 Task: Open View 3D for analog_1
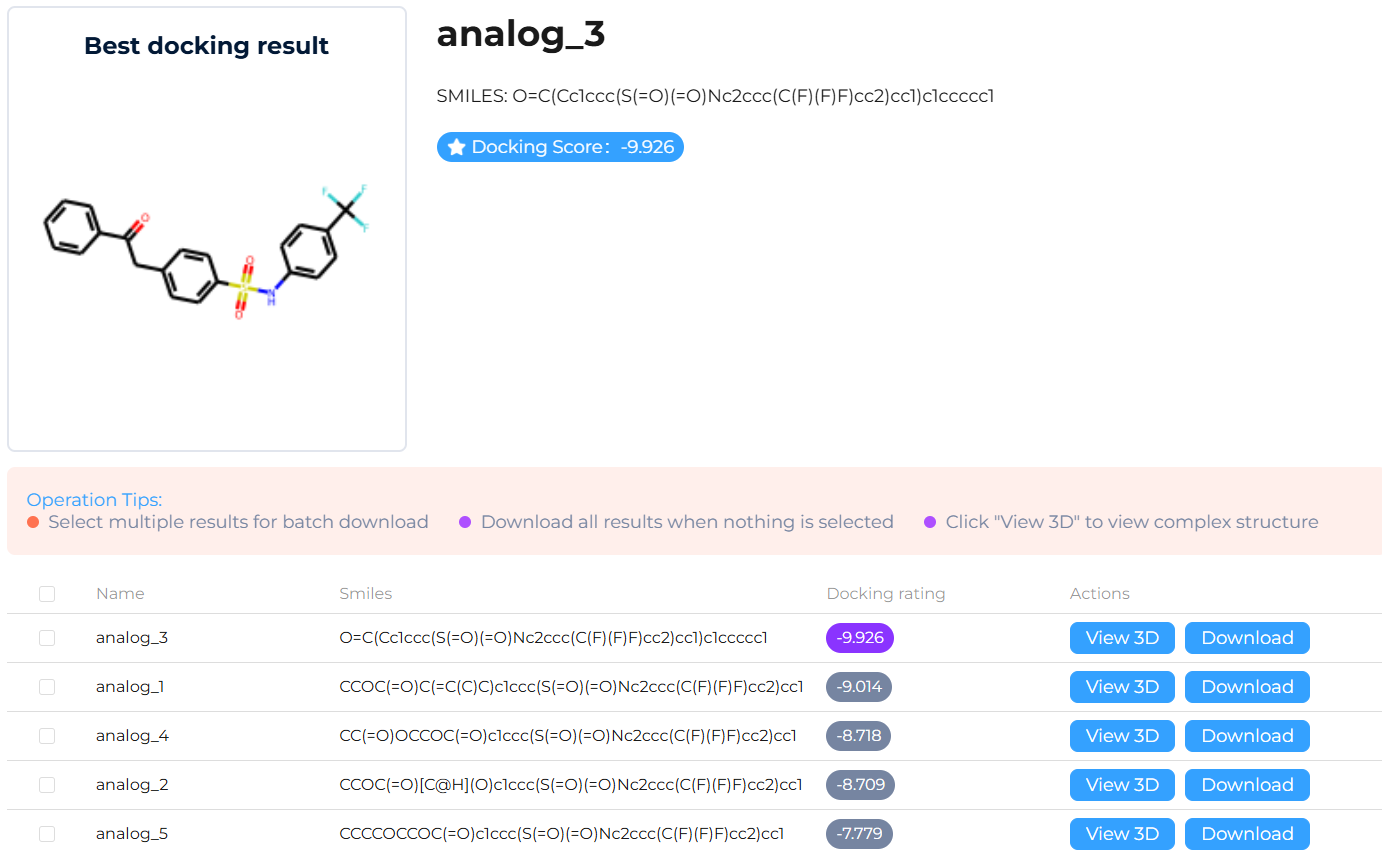[x=1122, y=687]
